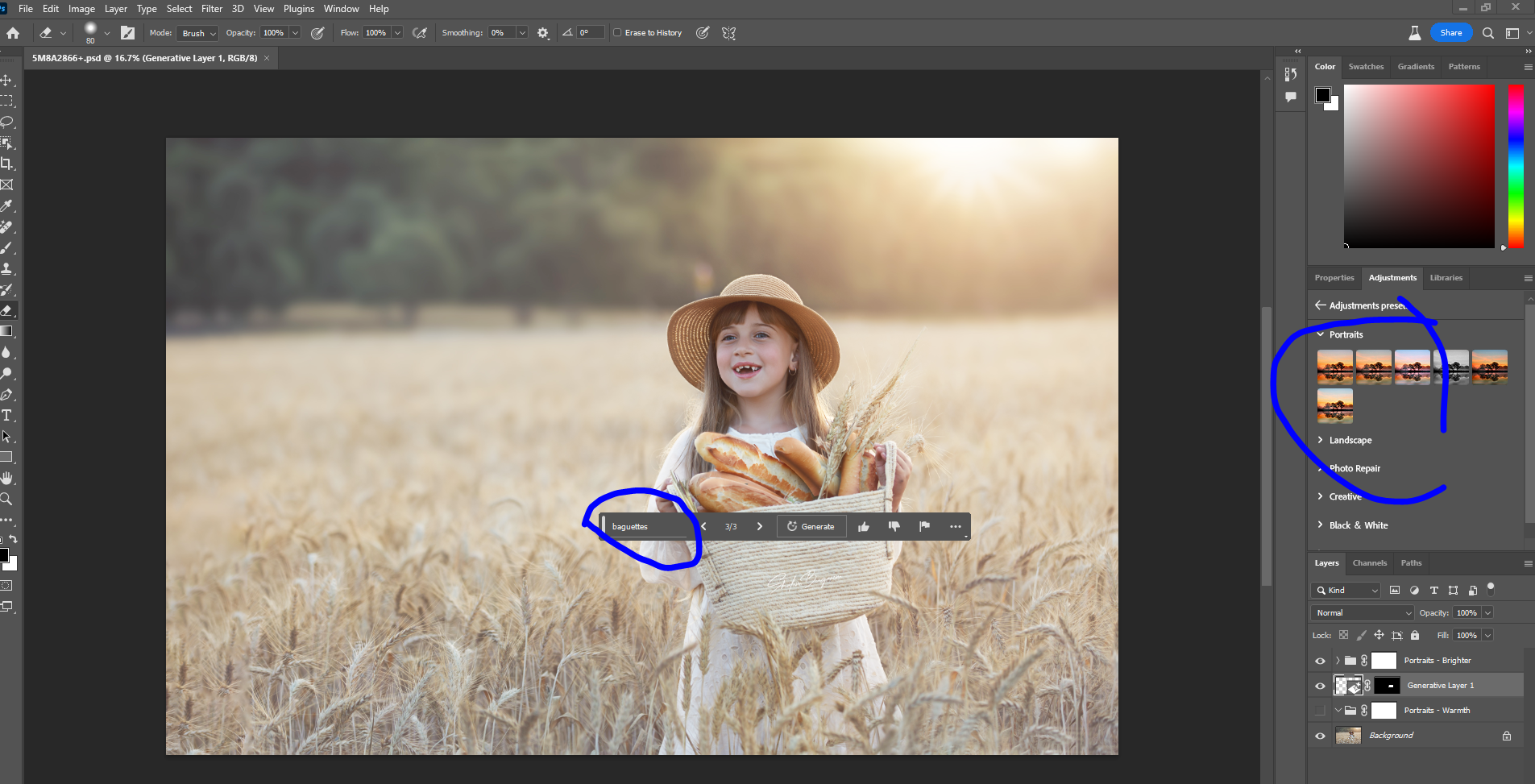This screenshot has height=784, width=1535.
Task: Select the Eyedropper tool
Action: click(x=6, y=206)
